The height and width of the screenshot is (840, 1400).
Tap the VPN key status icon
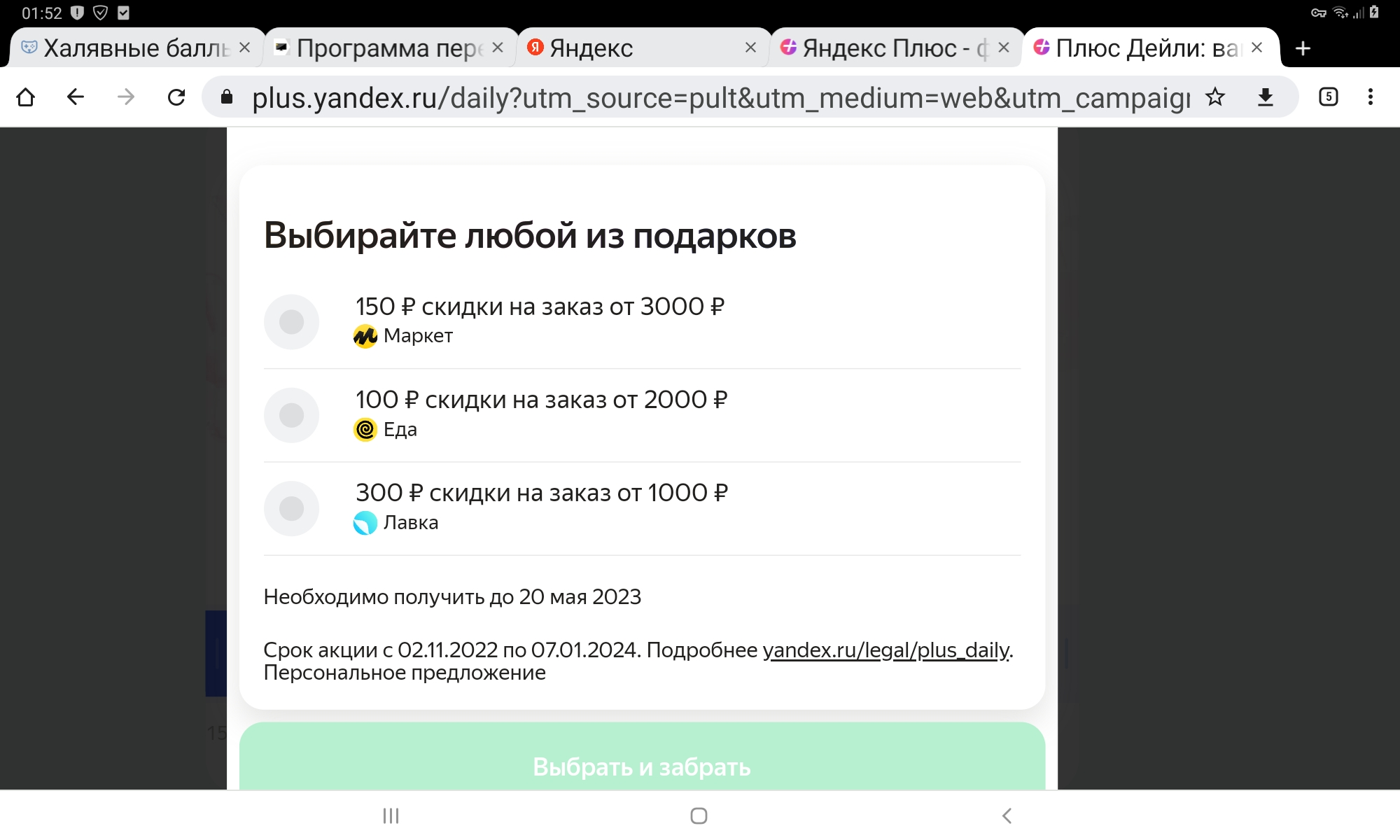click(x=1319, y=13)
